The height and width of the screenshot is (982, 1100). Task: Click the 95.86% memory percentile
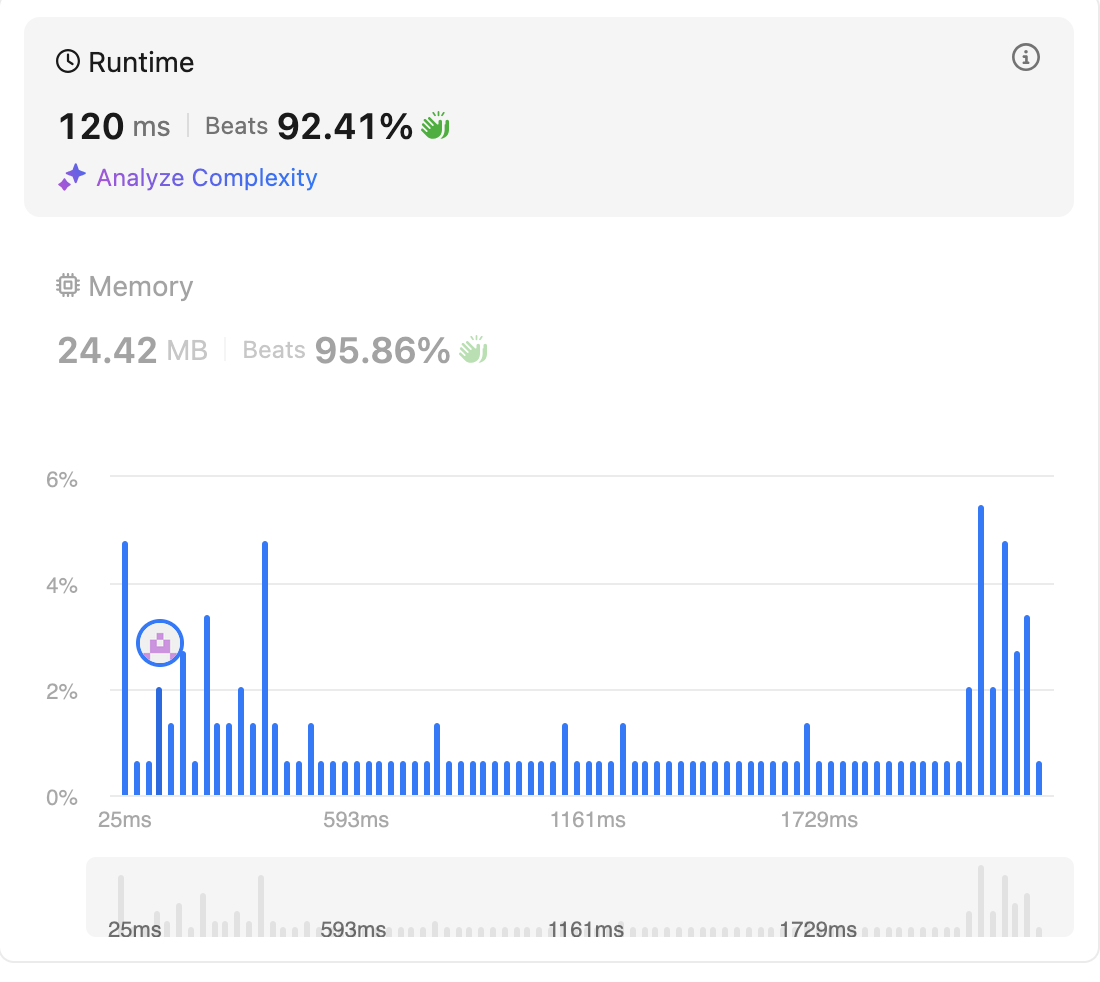pos(382,351)
